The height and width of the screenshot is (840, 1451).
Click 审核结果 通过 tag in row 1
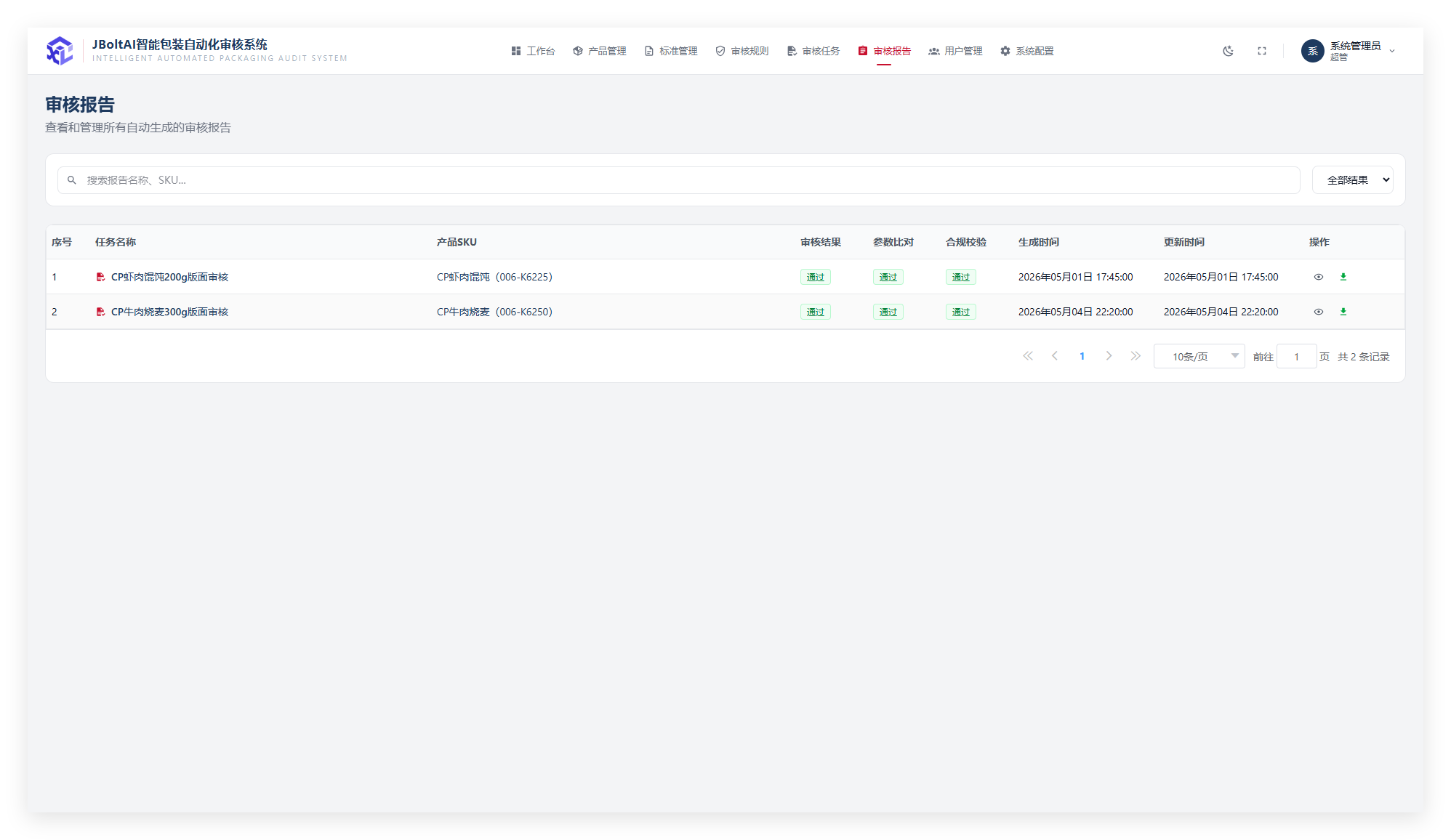(816, 277)
